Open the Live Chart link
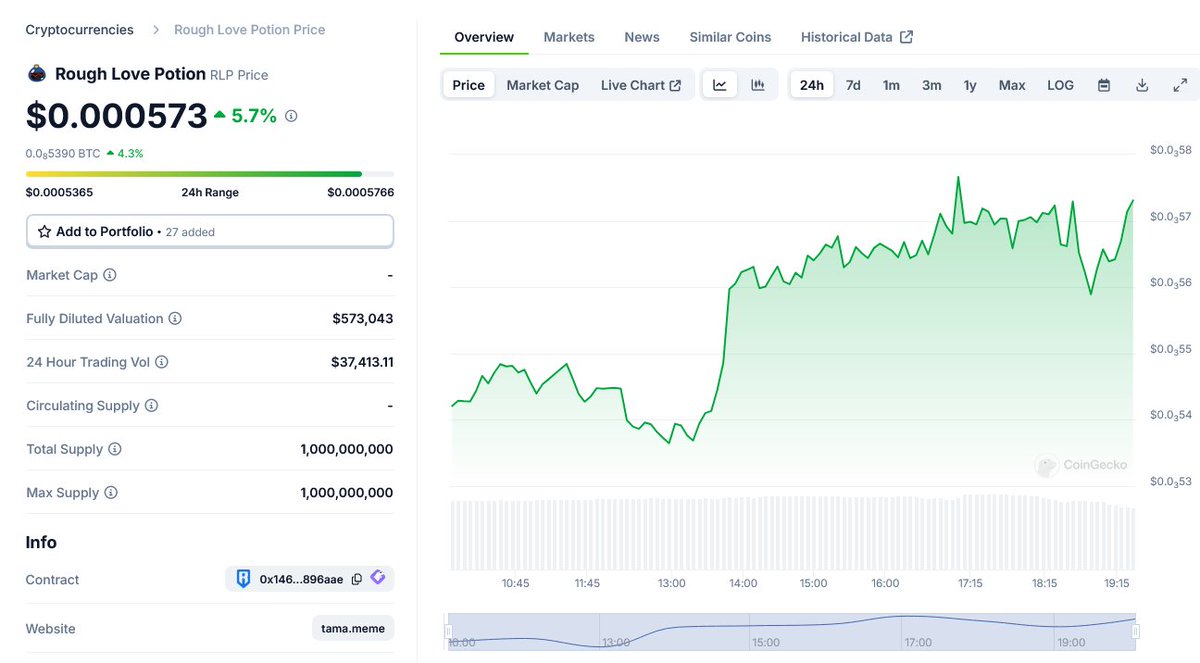 coord(641,85)
